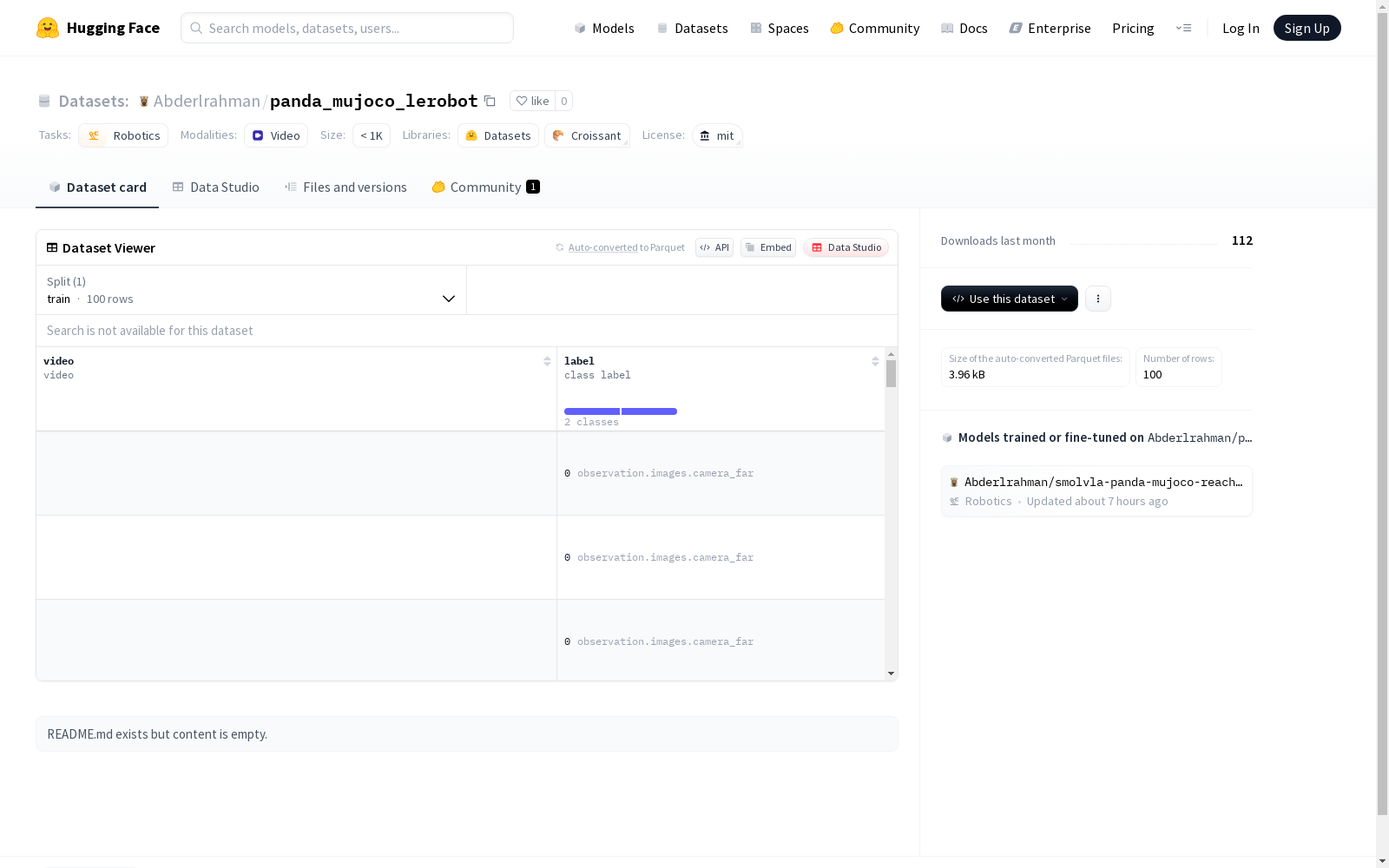Viewport: 1389px width, 868px height.
Task: Click the API button in Dataset Viewer
Action: (714, 247)
